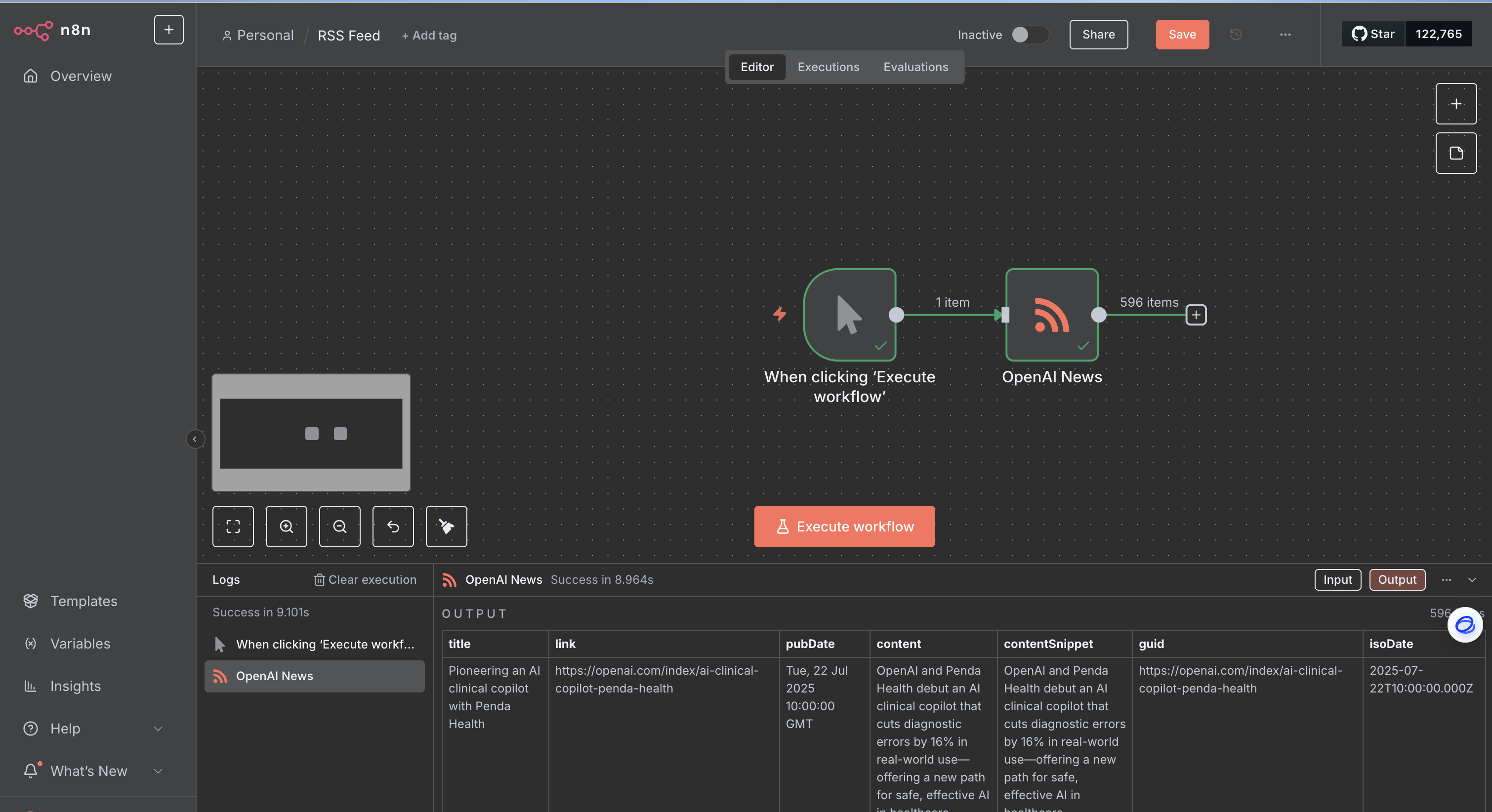The image size is (1492, 812).
Task: Expand the What's New chevron
Action: [x=158, y=771]
